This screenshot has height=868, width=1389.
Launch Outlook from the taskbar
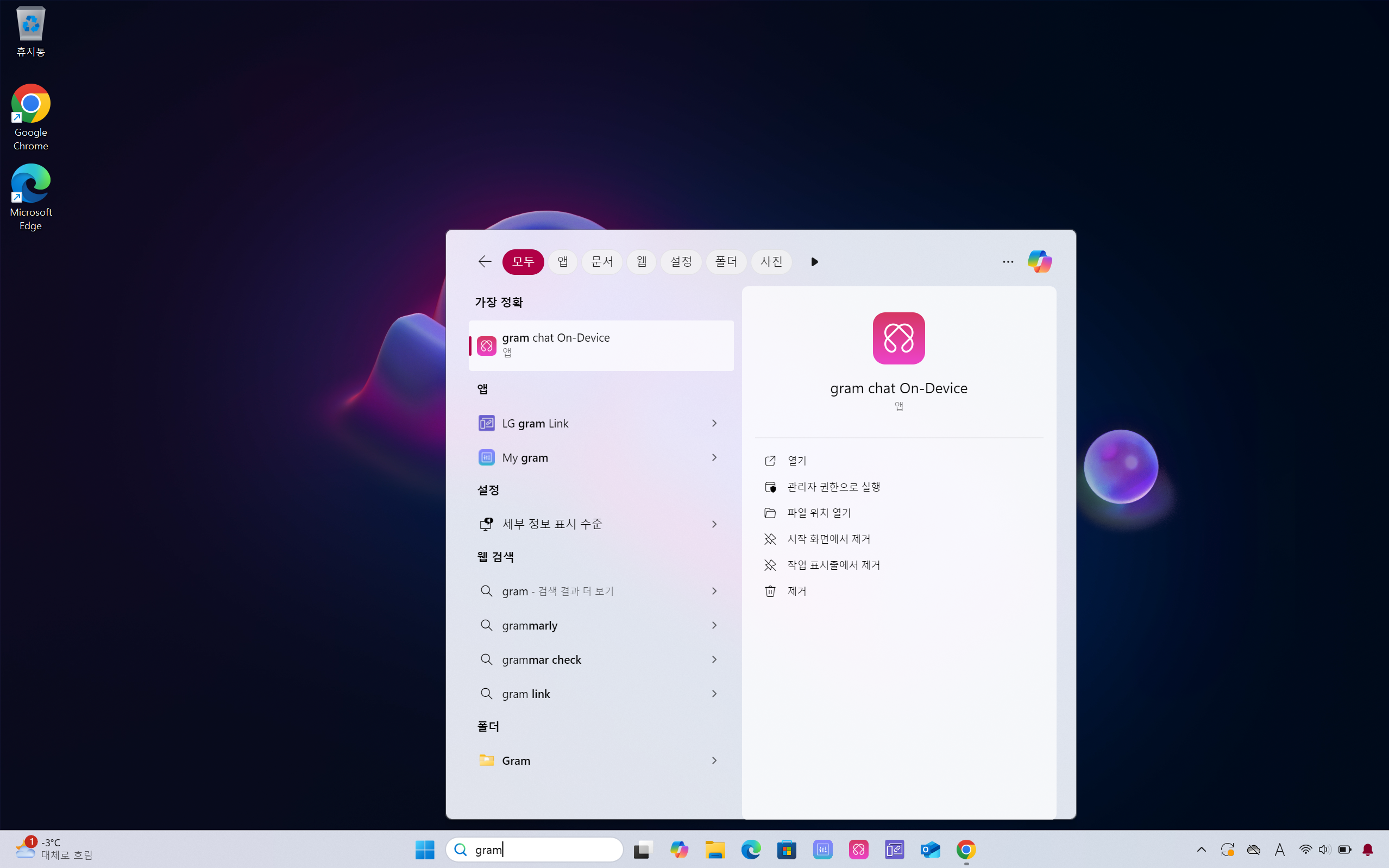point(931,850)
